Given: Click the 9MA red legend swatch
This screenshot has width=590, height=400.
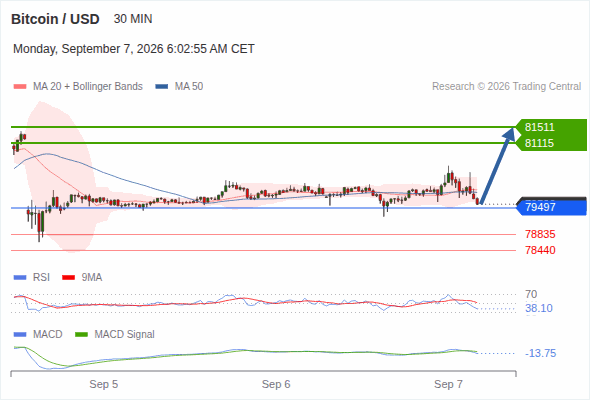Looking at the screenshot, I should coord(68,278).
